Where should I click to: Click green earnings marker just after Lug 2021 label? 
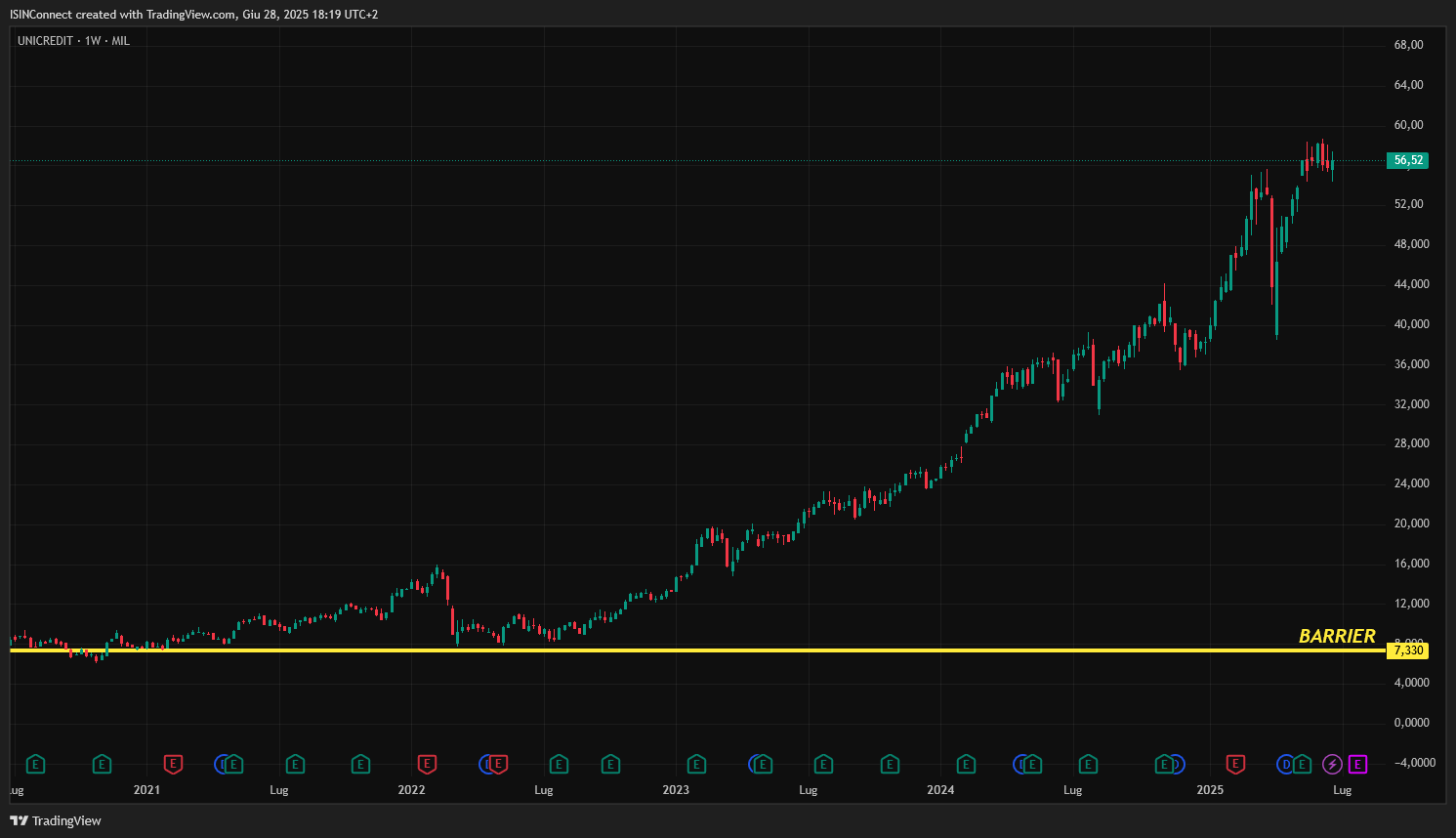[295, 764]
